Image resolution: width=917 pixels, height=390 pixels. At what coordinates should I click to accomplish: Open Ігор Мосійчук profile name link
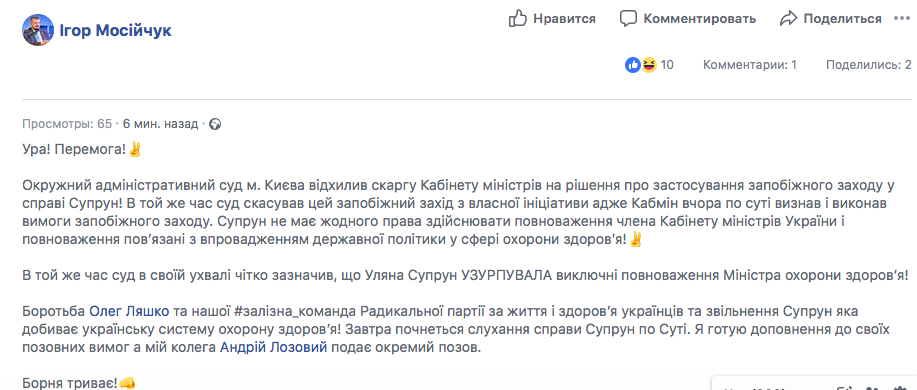116,30
